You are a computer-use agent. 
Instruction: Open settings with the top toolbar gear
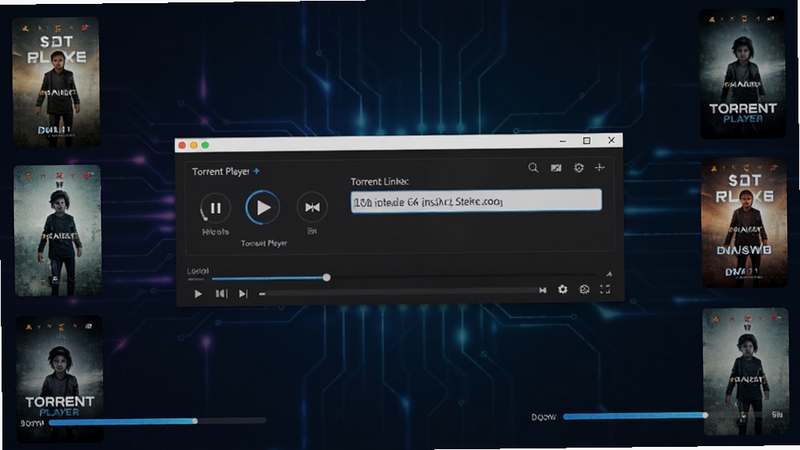[579, 167]
